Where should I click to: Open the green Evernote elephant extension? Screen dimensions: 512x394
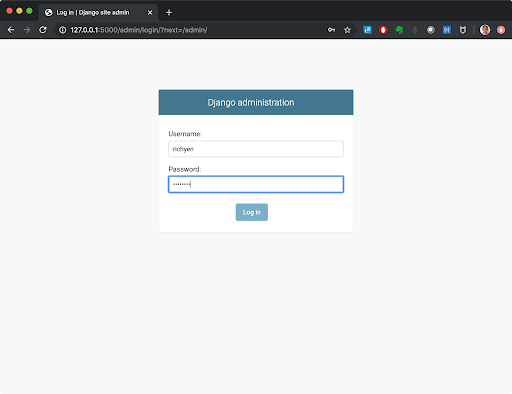[399, 30]
